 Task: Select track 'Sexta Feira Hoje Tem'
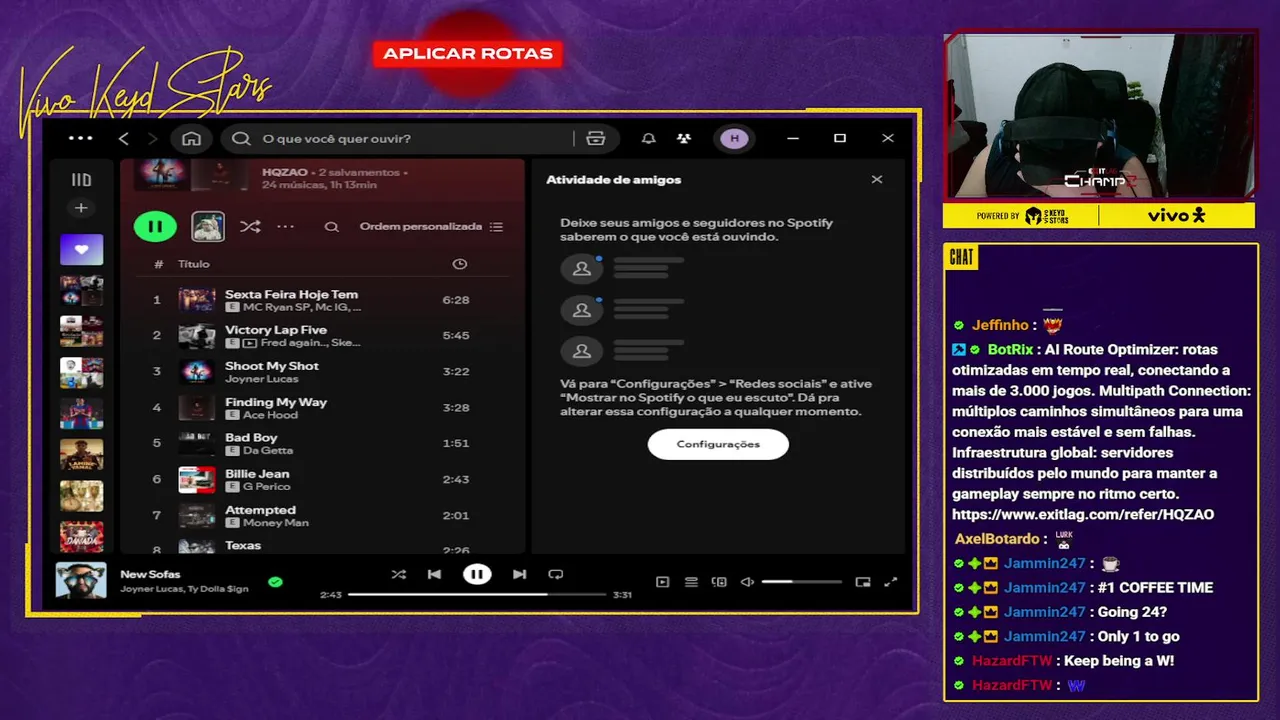click(322, 300)
